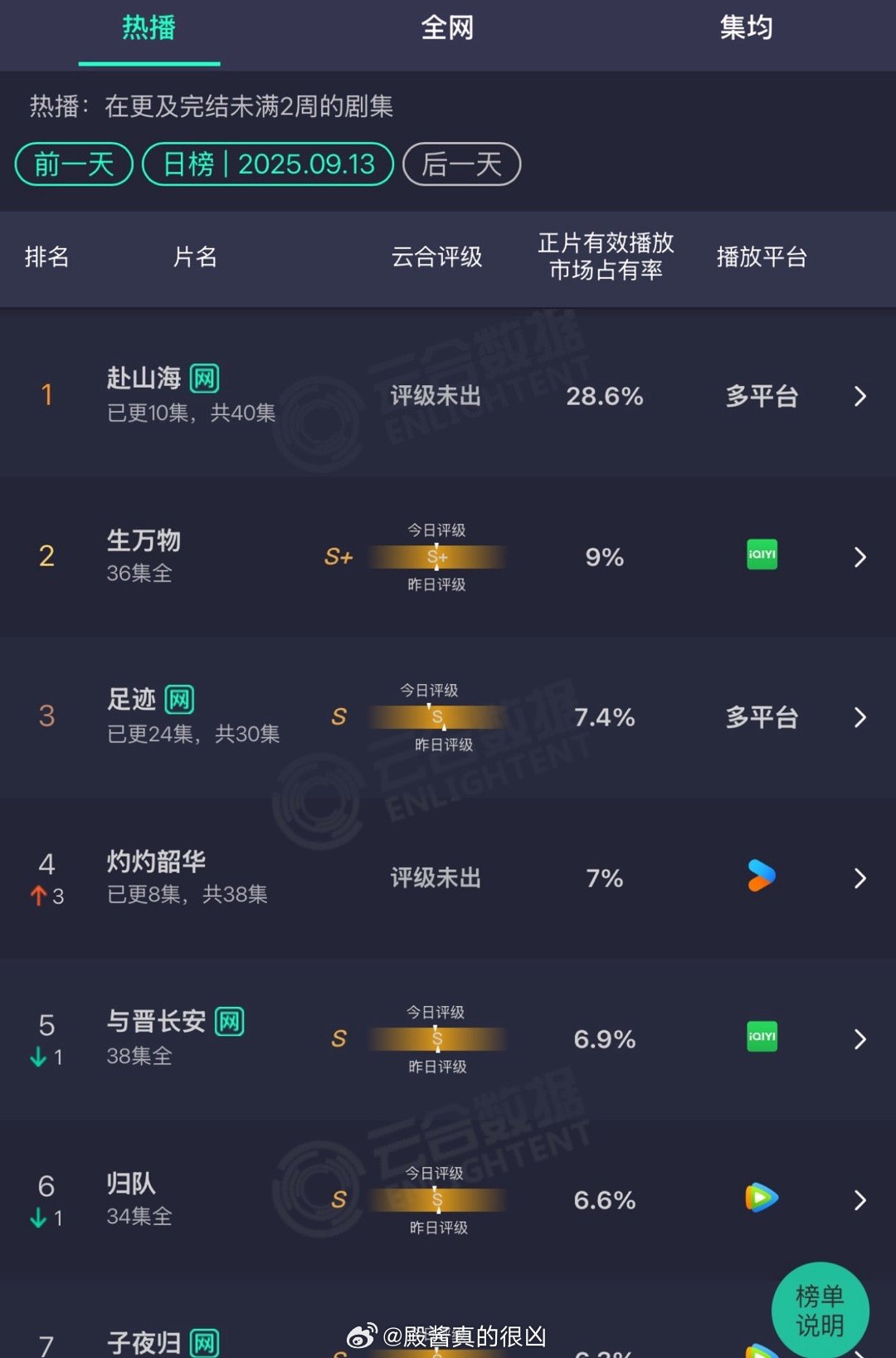The image size is (896, 1358).
Task: Tap the Youku icon for 灼灼韶华
Action: coord(761,876)
